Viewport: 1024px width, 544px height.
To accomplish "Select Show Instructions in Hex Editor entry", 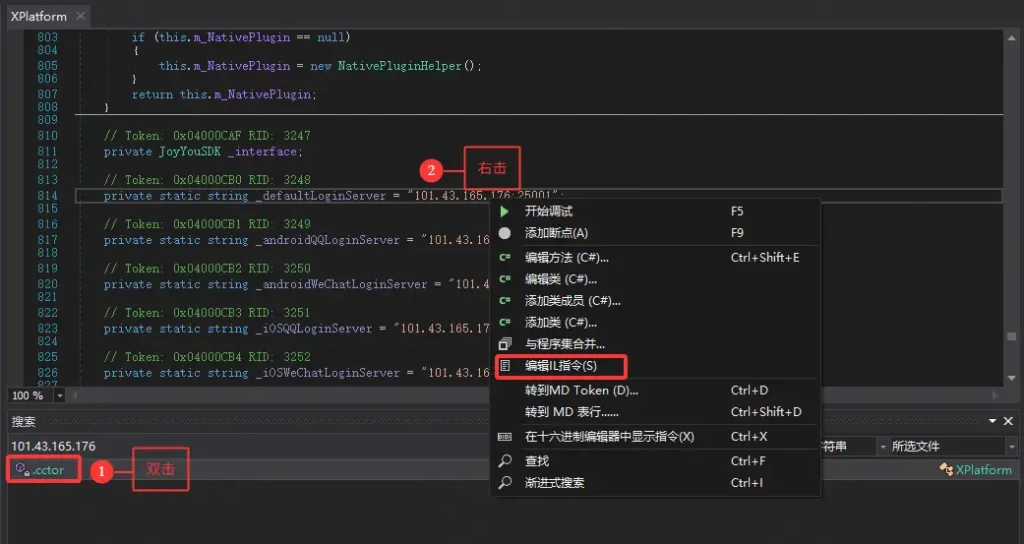I will (x=655, y=437).
